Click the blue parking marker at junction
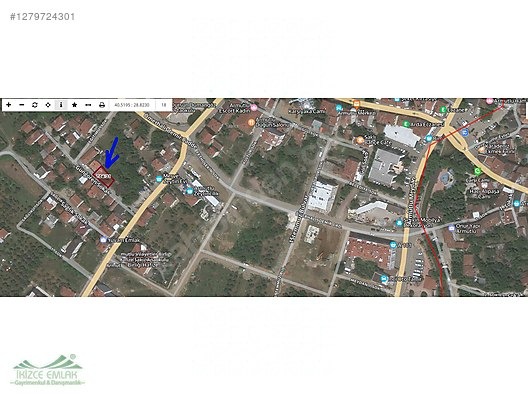This screenshot has width=528, height=396. click(466, 132)
